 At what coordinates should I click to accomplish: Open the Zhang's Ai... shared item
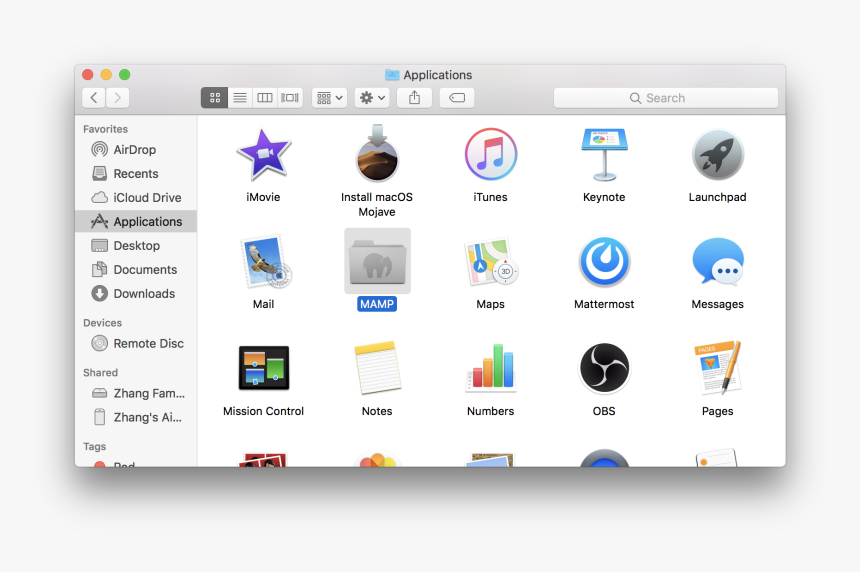(x=136, y=417)
